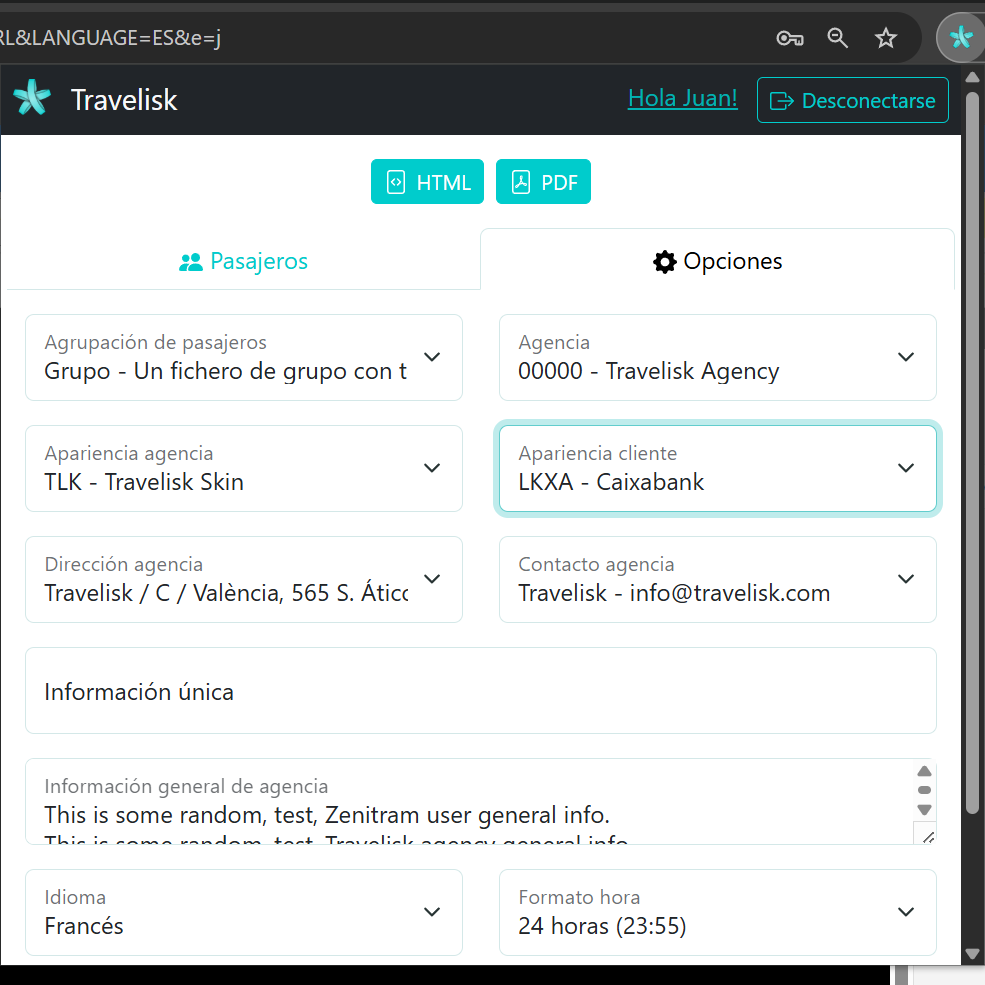Click the page scrollbar down arrow
The height and width of the screenshot is (985, 985).
coord(972,954)
